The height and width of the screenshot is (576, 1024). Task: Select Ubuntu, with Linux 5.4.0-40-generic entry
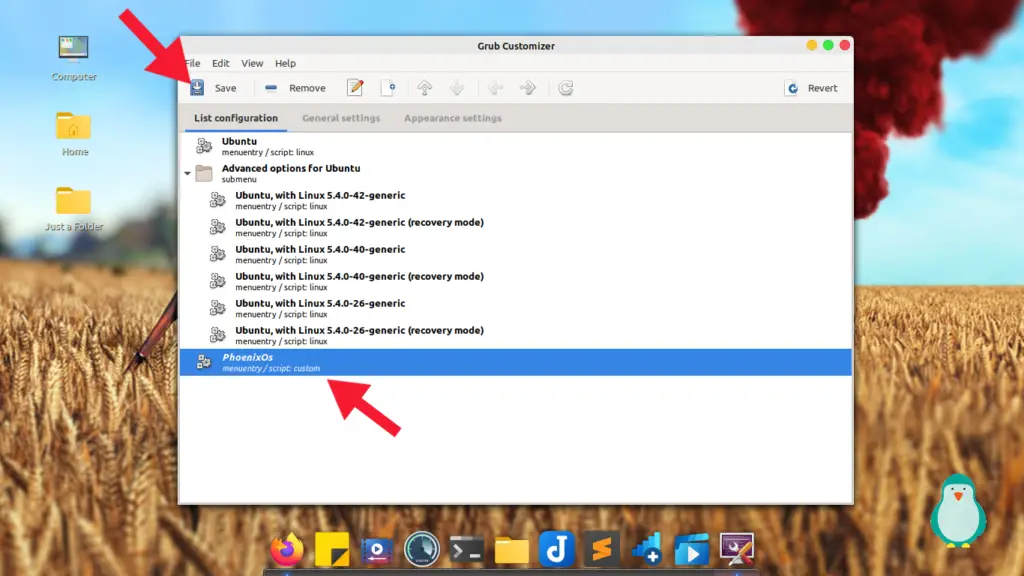516,254
